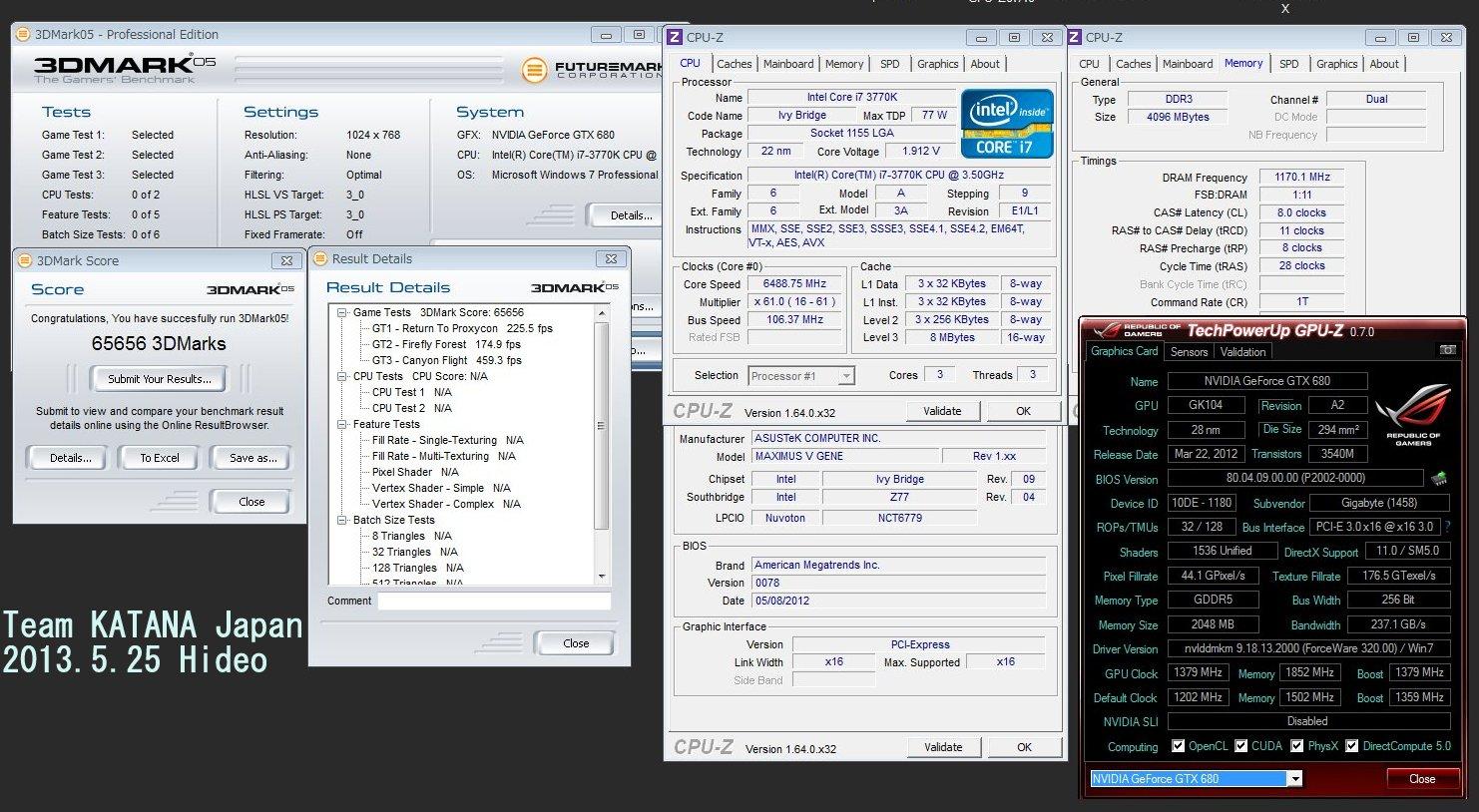This screenshot has width=1479, height=812.
Task: Toggle the DirectCompute 5.0 checkbox
Action: pyautogui.click(x=1352, y=746)
